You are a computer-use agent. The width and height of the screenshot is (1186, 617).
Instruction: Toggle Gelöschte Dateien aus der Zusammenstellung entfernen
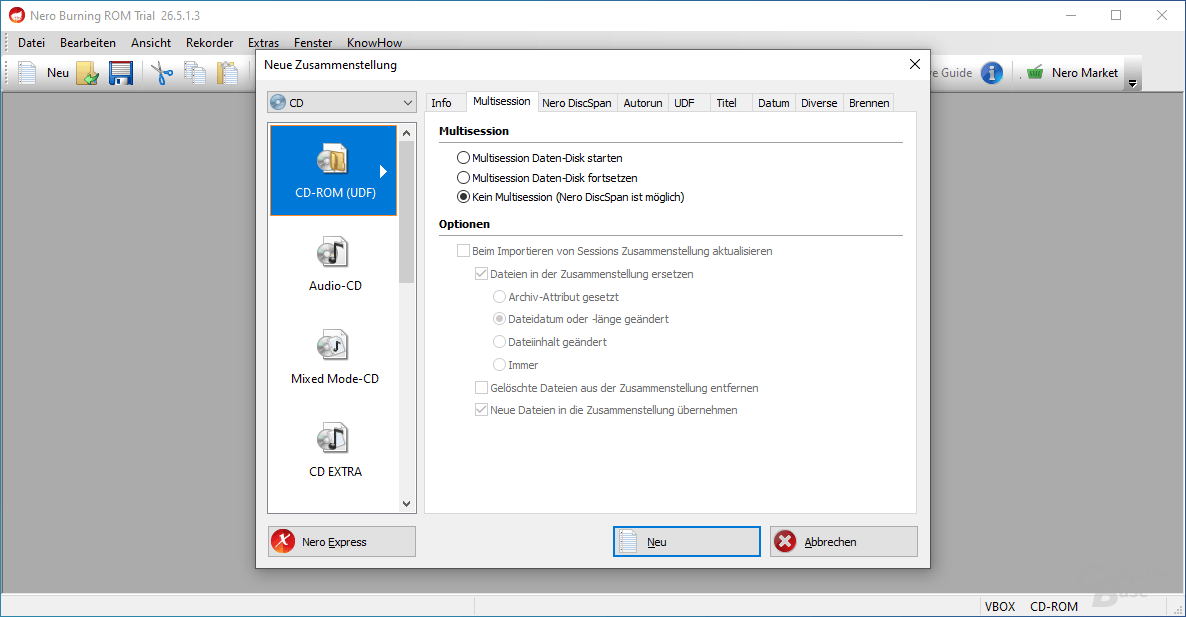[x=480, y=387]
